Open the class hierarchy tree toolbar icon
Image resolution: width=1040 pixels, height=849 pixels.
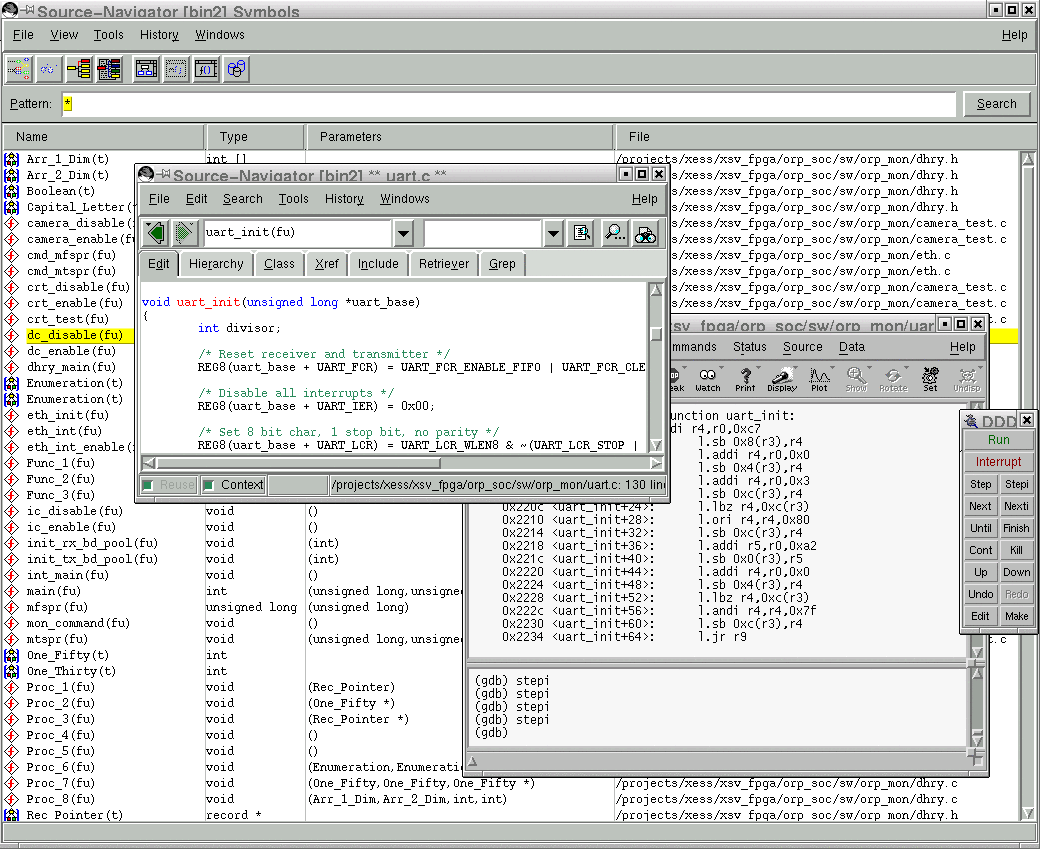point(78,69)
